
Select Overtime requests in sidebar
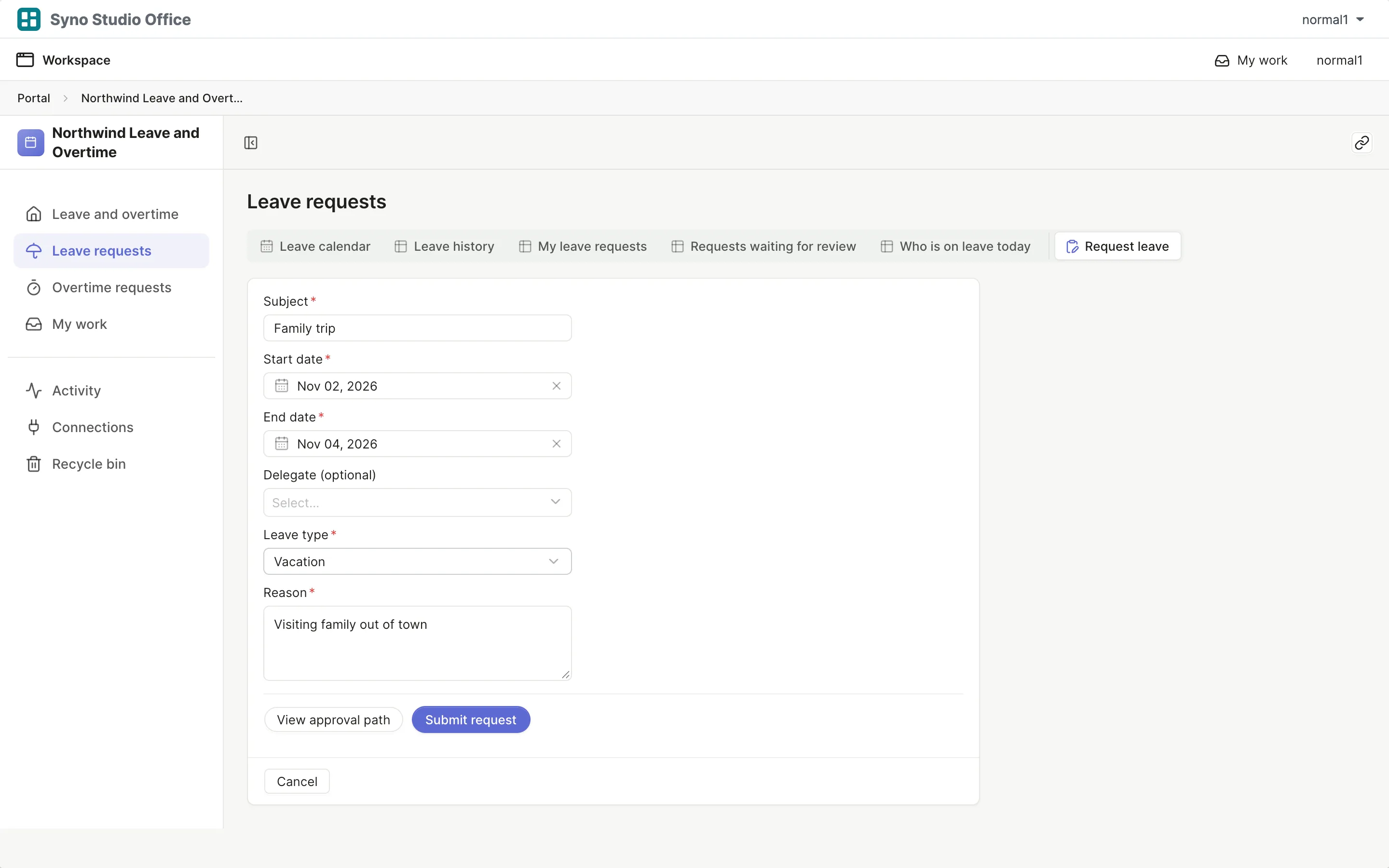(x=111, y=287)
